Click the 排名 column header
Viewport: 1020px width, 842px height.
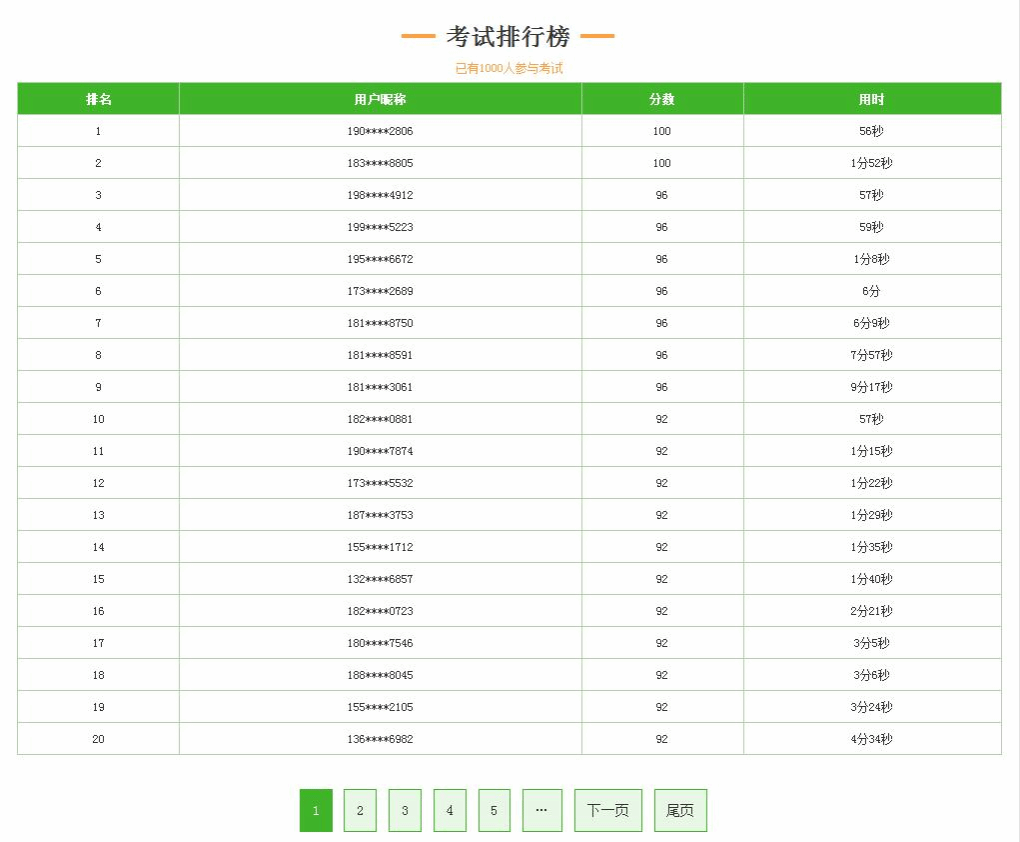point(98,99)
